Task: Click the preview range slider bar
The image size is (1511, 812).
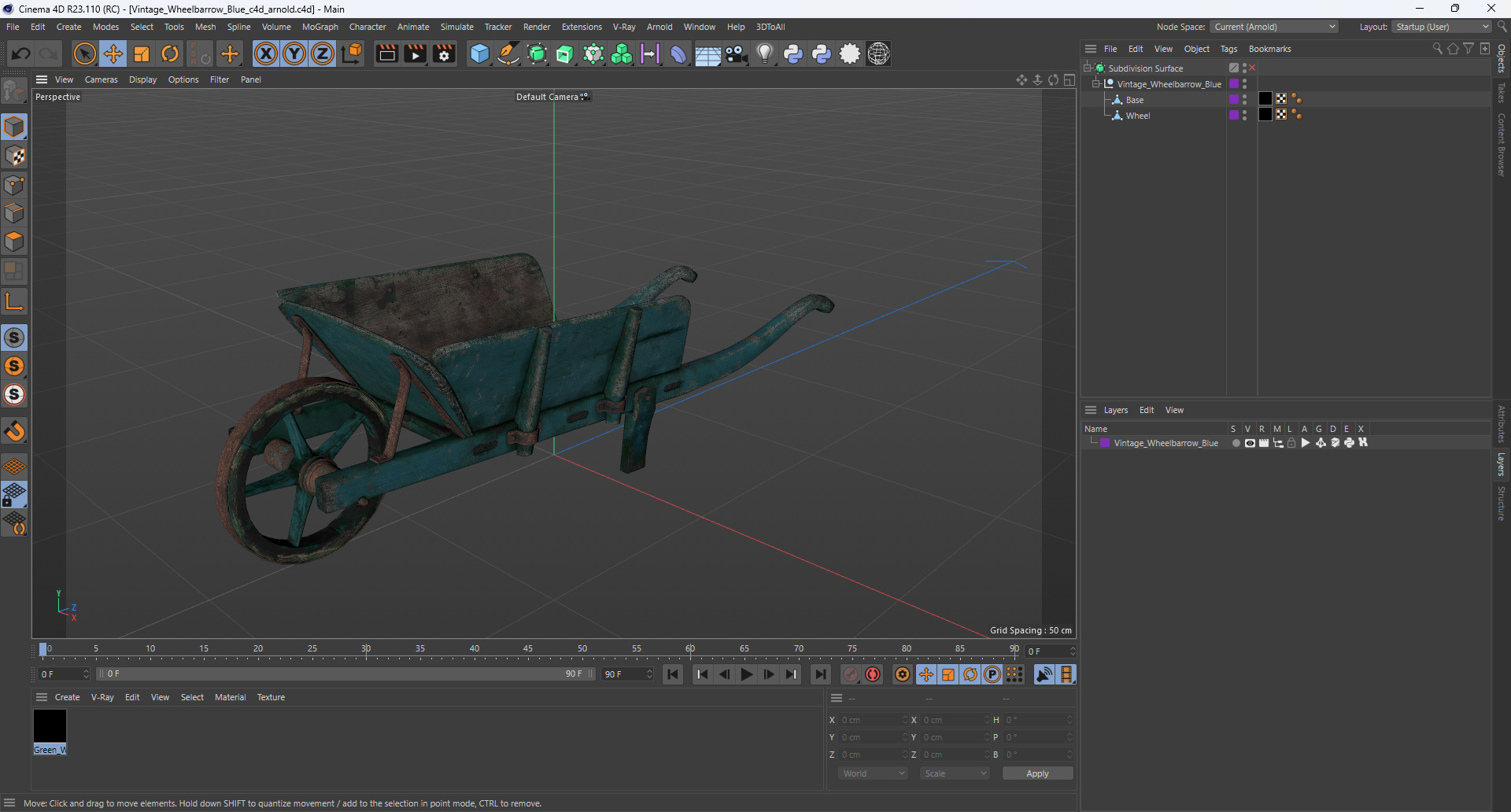Action: coord(345,674)
